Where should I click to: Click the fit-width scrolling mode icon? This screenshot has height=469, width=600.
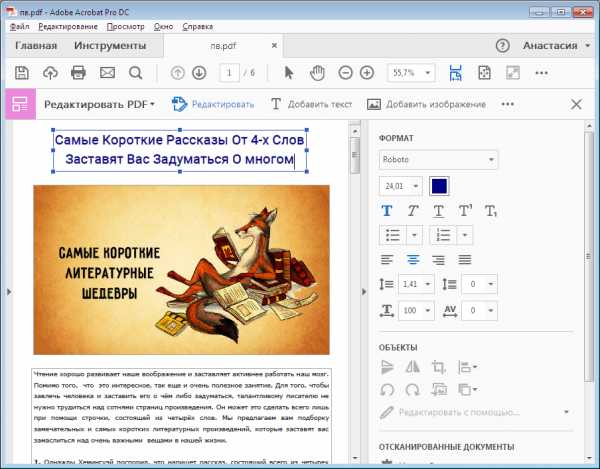click(x=455, y=73)
